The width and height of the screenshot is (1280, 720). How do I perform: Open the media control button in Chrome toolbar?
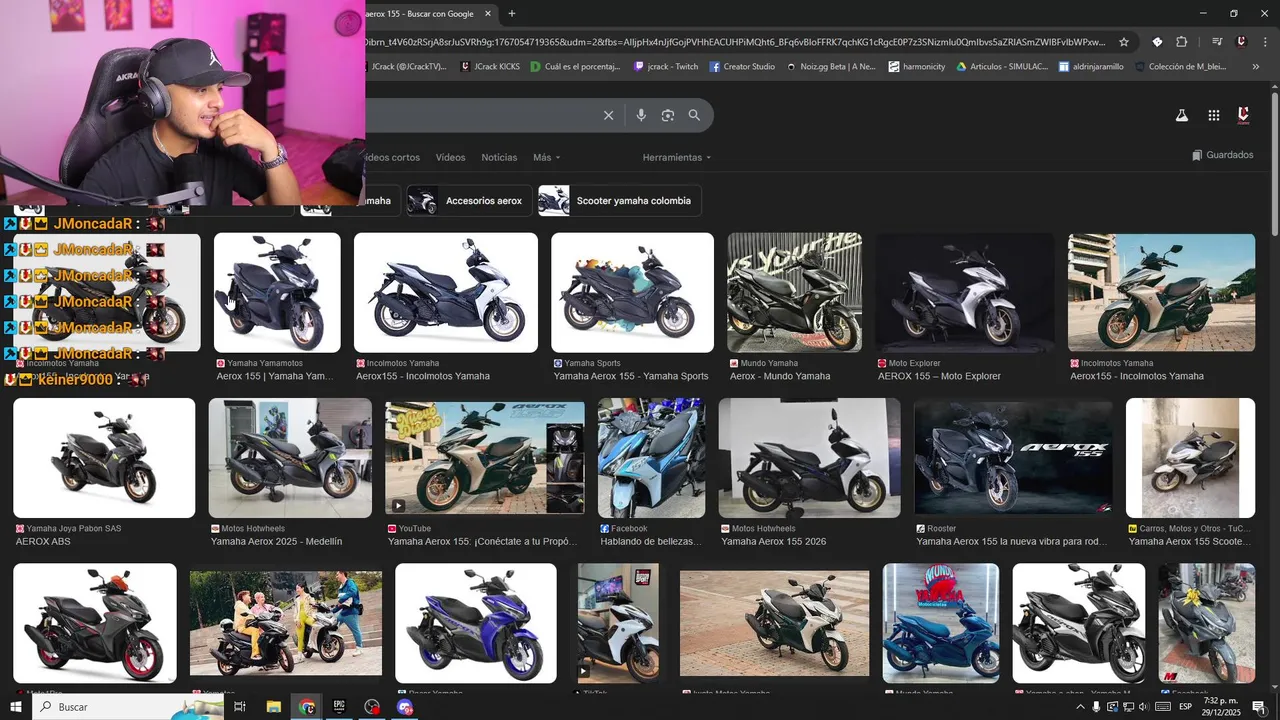tap(1217, 42)
